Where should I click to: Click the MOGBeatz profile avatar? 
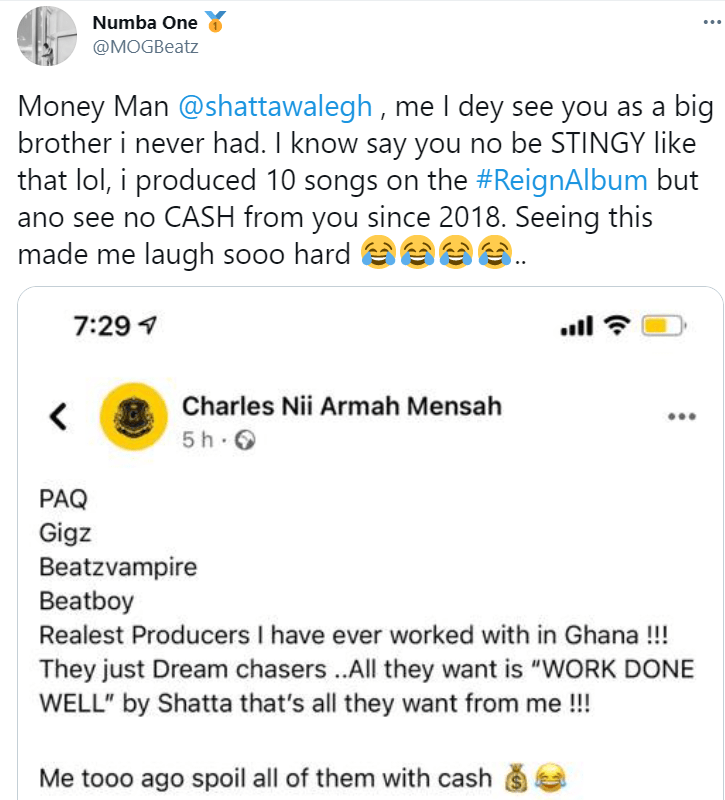coord(47,36)
